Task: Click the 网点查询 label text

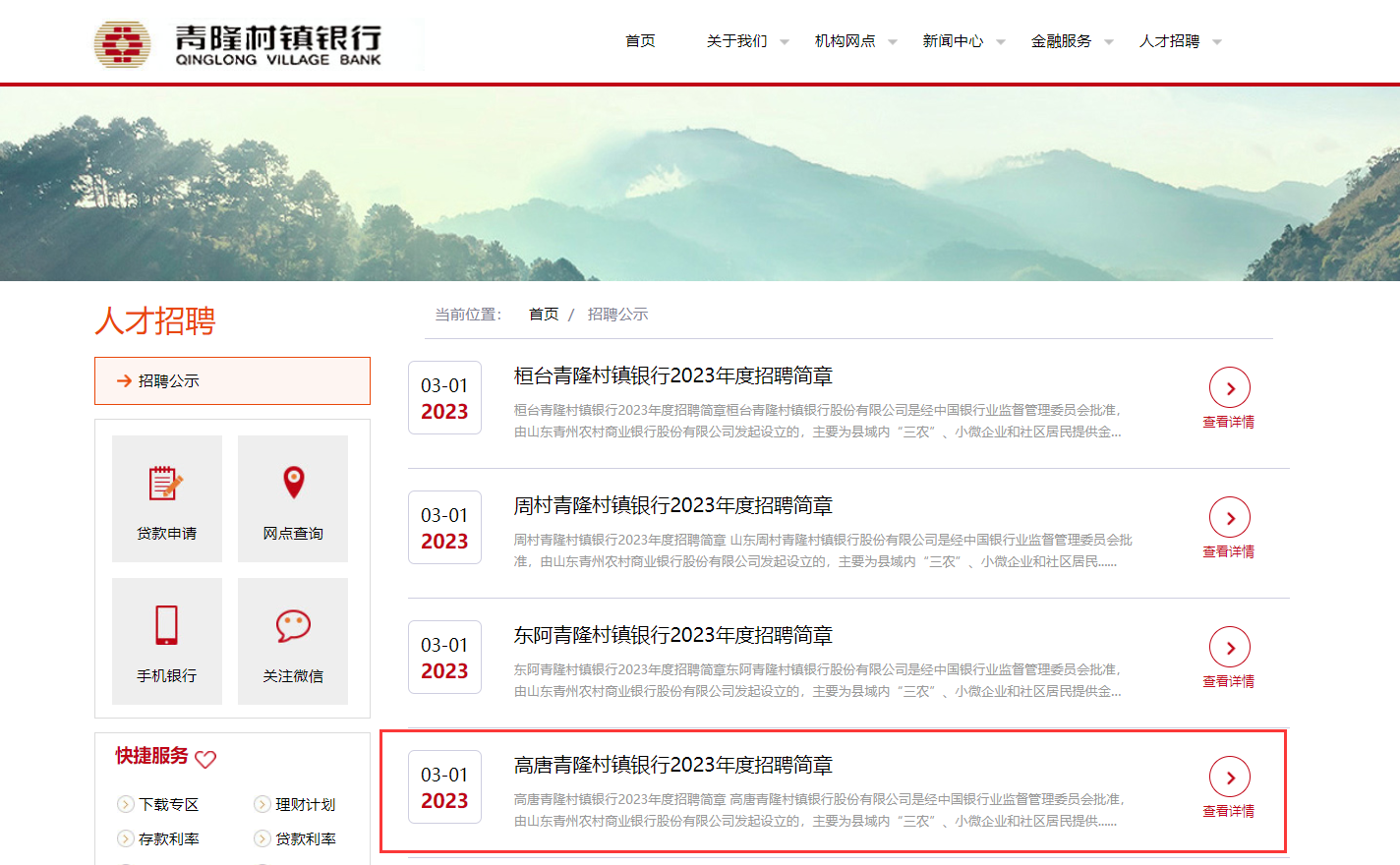Action: [x=293, y=533]
